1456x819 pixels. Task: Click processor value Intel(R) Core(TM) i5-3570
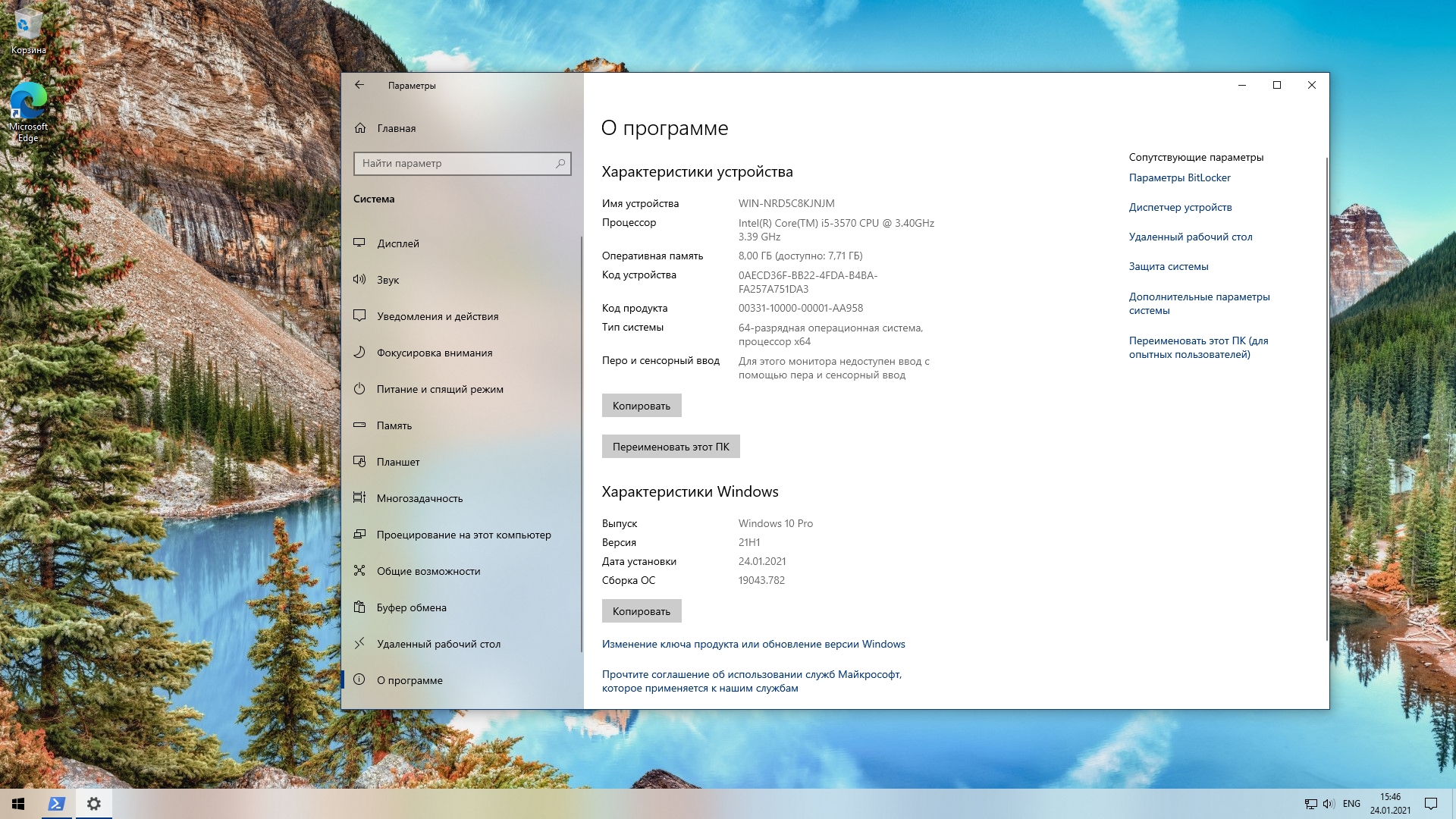pyautogui.click(x=836, y=230)
